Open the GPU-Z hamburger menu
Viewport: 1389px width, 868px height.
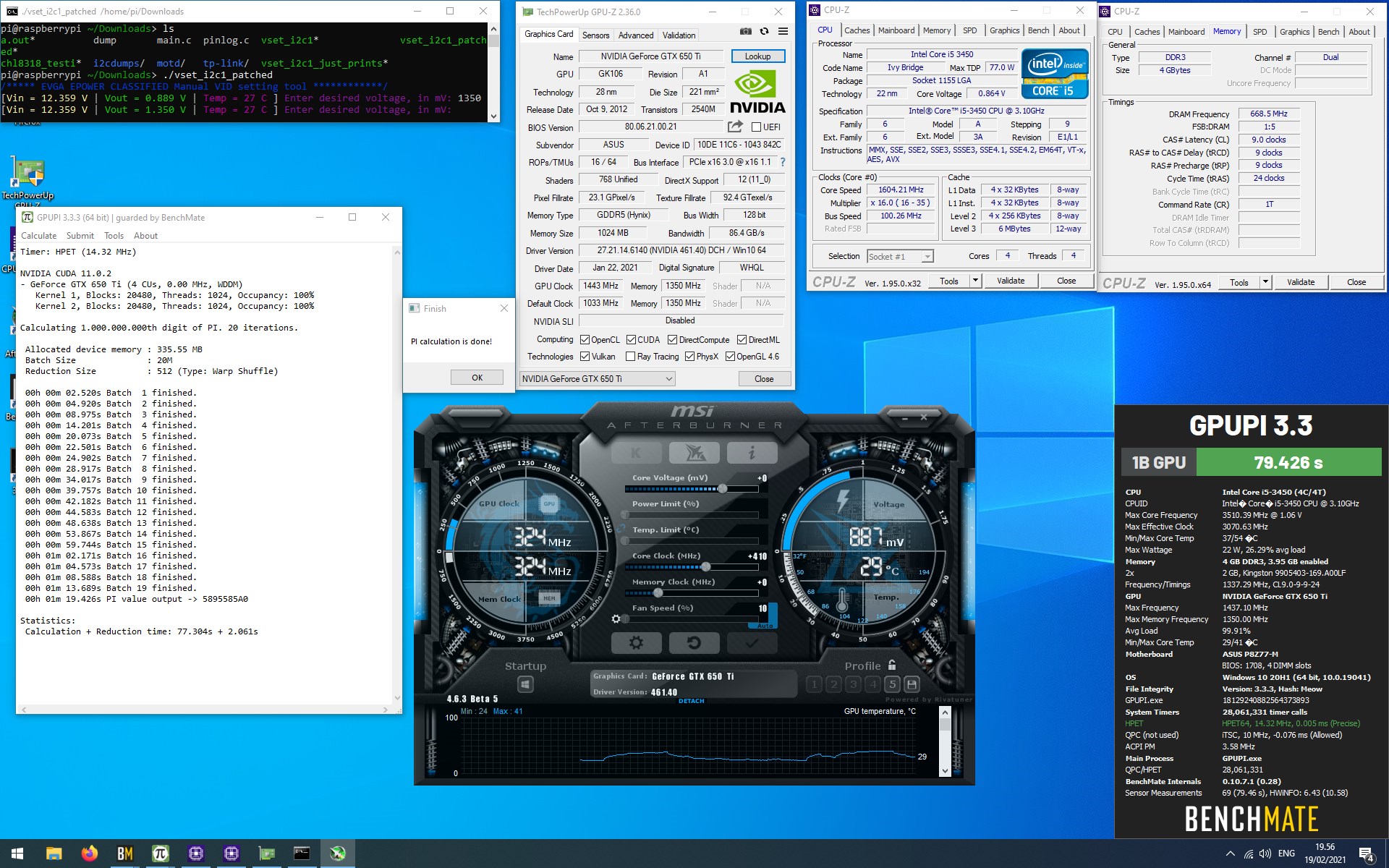coord(783,32)
